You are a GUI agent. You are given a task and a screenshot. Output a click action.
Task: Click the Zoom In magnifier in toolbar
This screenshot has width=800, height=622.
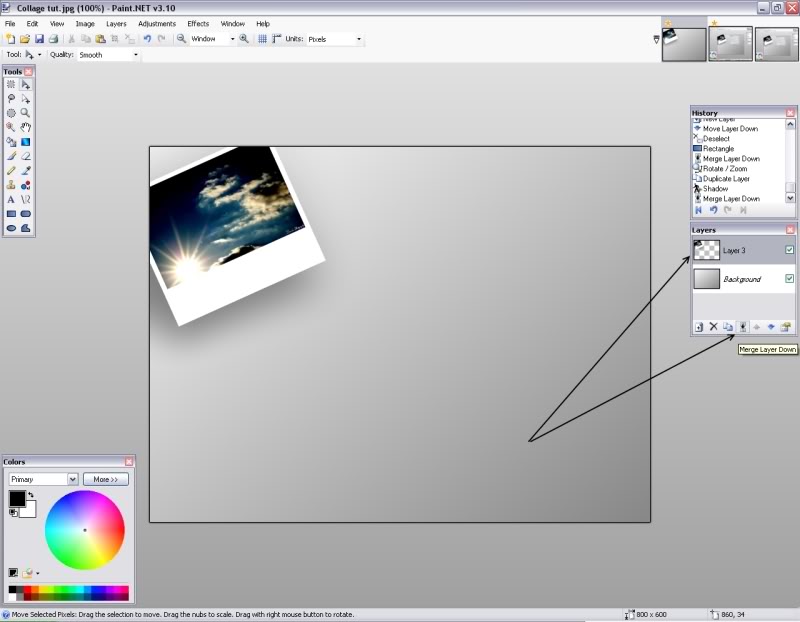(x=244, y=39)
